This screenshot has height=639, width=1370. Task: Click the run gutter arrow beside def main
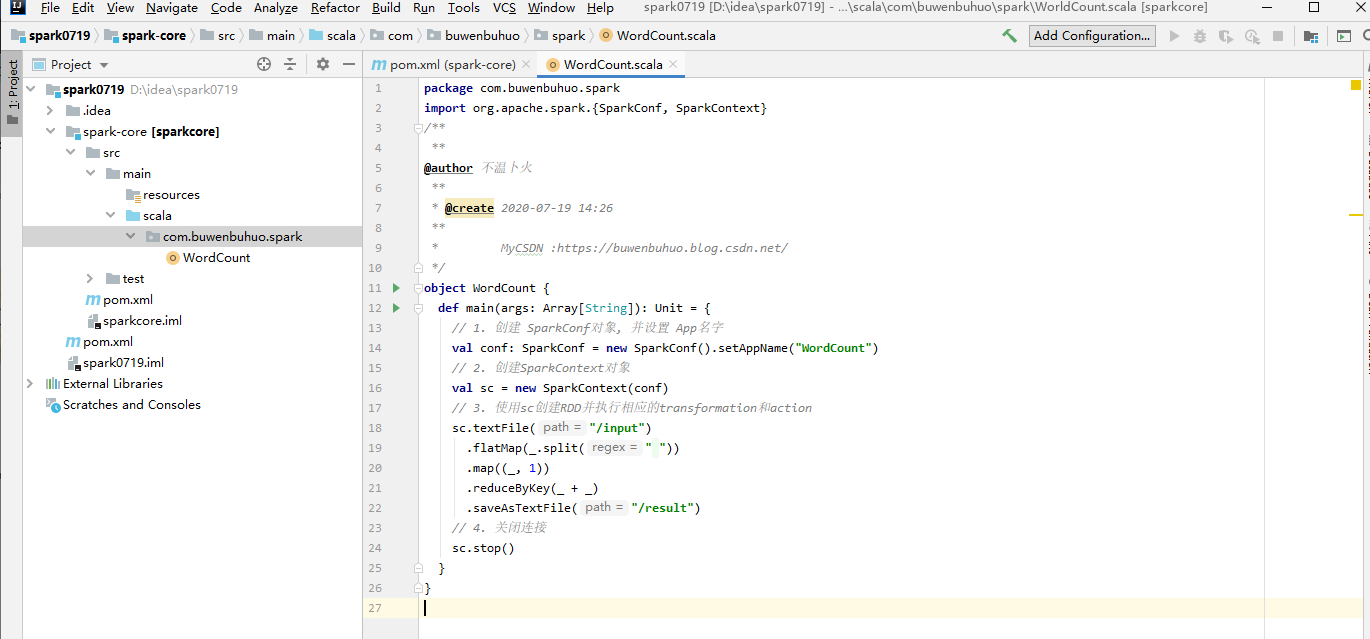[x=396, y=308]
